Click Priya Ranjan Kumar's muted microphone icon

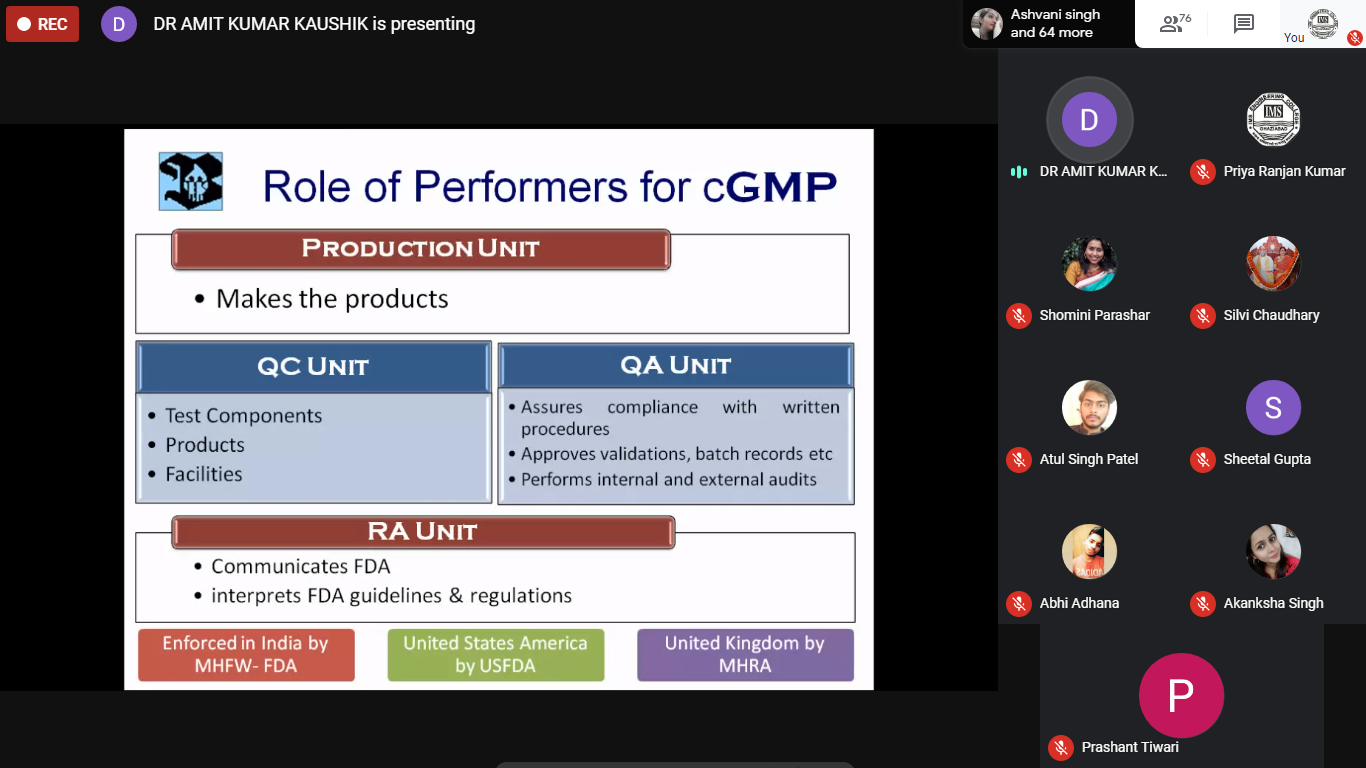[x=1202, y=172]
